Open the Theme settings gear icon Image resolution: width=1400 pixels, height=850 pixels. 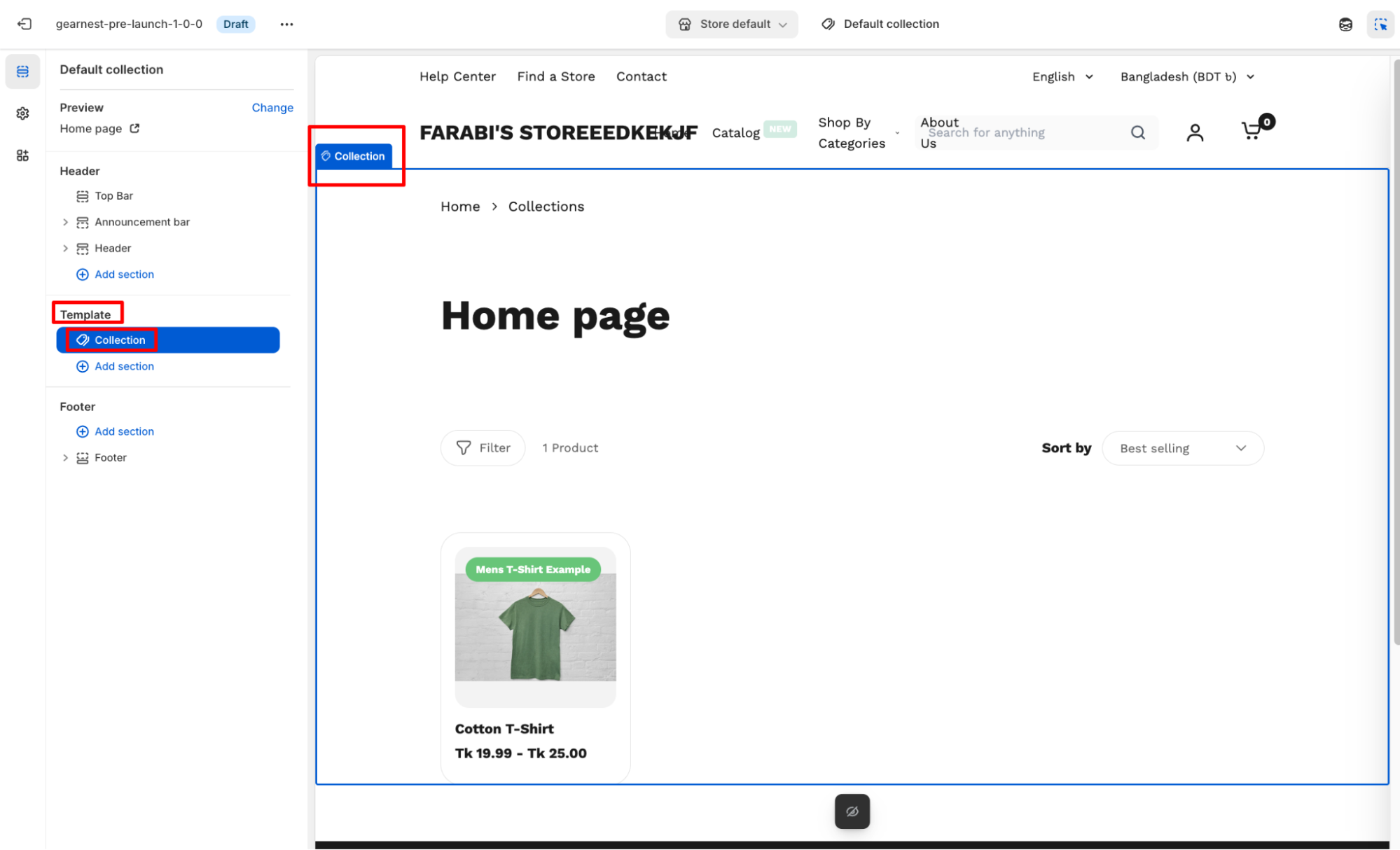click(x=22, y=113)
